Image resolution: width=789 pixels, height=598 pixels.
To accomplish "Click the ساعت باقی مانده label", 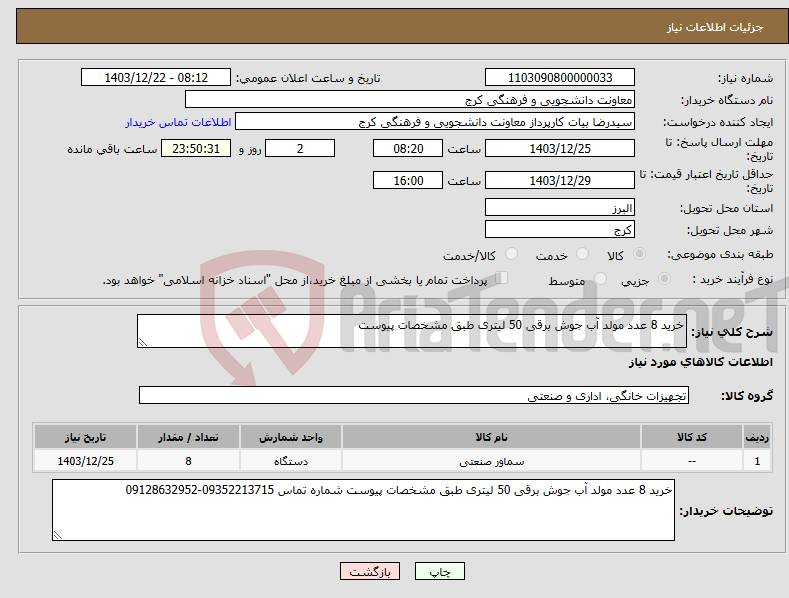I will [x=112, y=150].
